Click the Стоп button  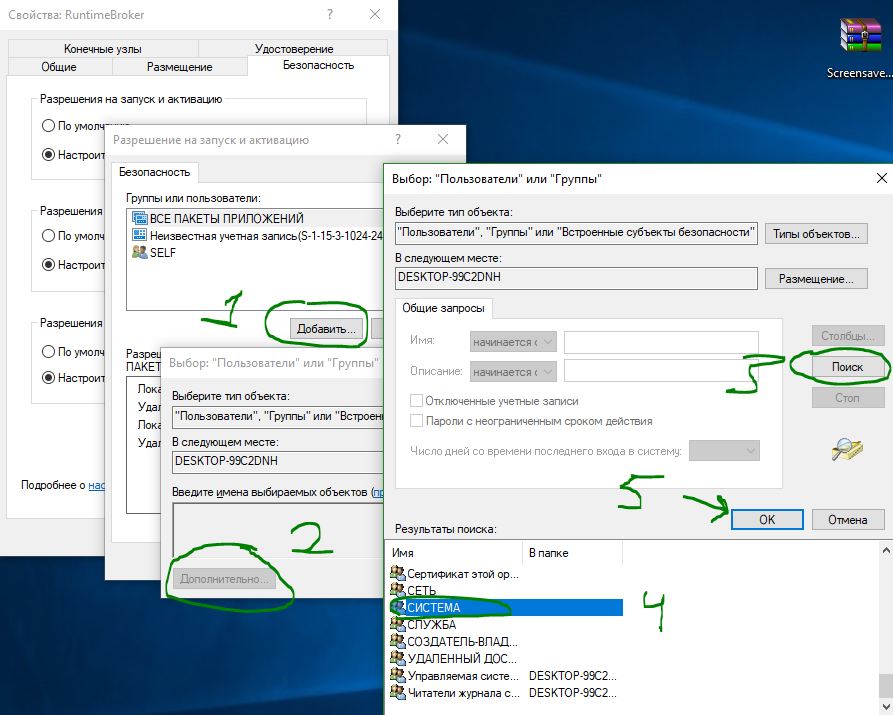[847, 398]
